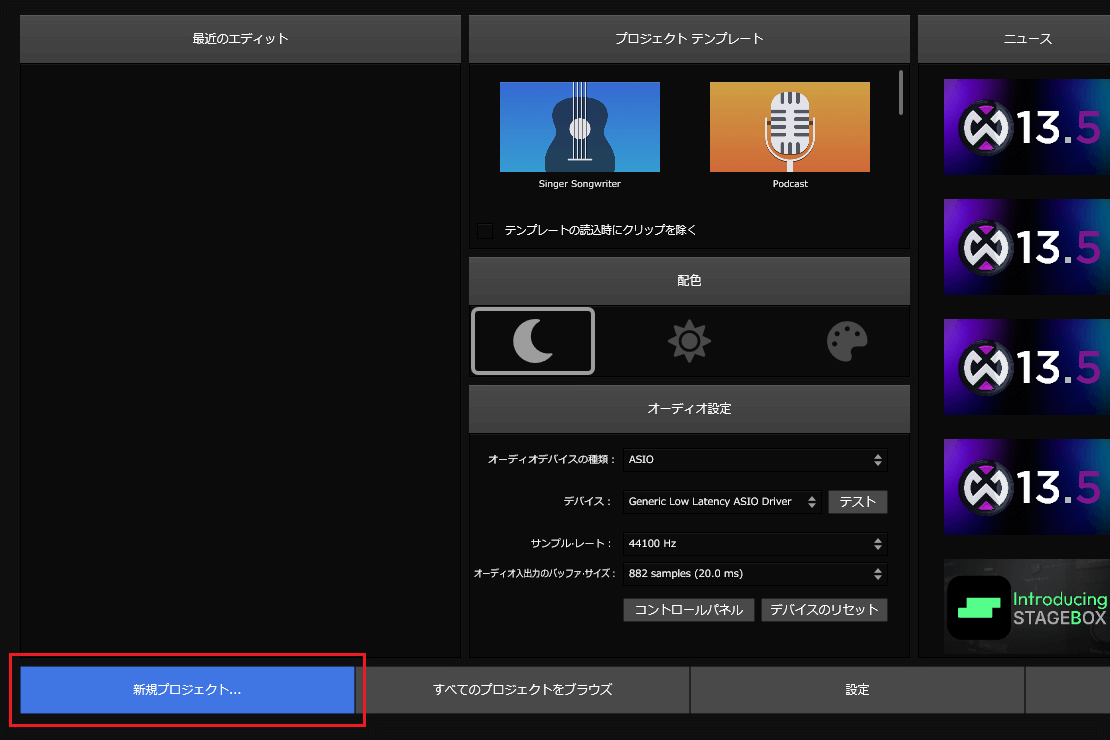
Task: Click 新規プロジェクト... to create a project
Action: pos(187,690)
